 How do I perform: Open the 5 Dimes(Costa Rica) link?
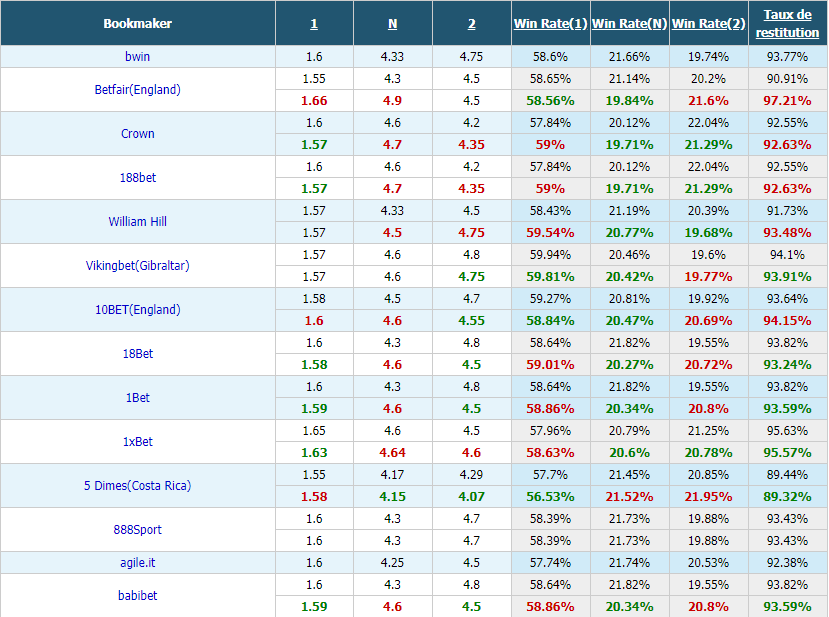[137, 485]
